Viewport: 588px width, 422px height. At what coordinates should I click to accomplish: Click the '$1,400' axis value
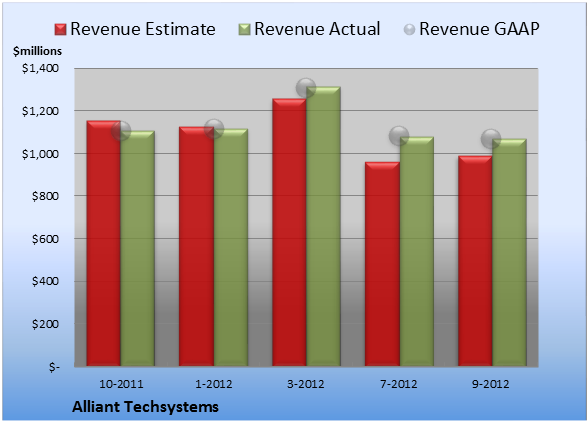pos(40,68)
